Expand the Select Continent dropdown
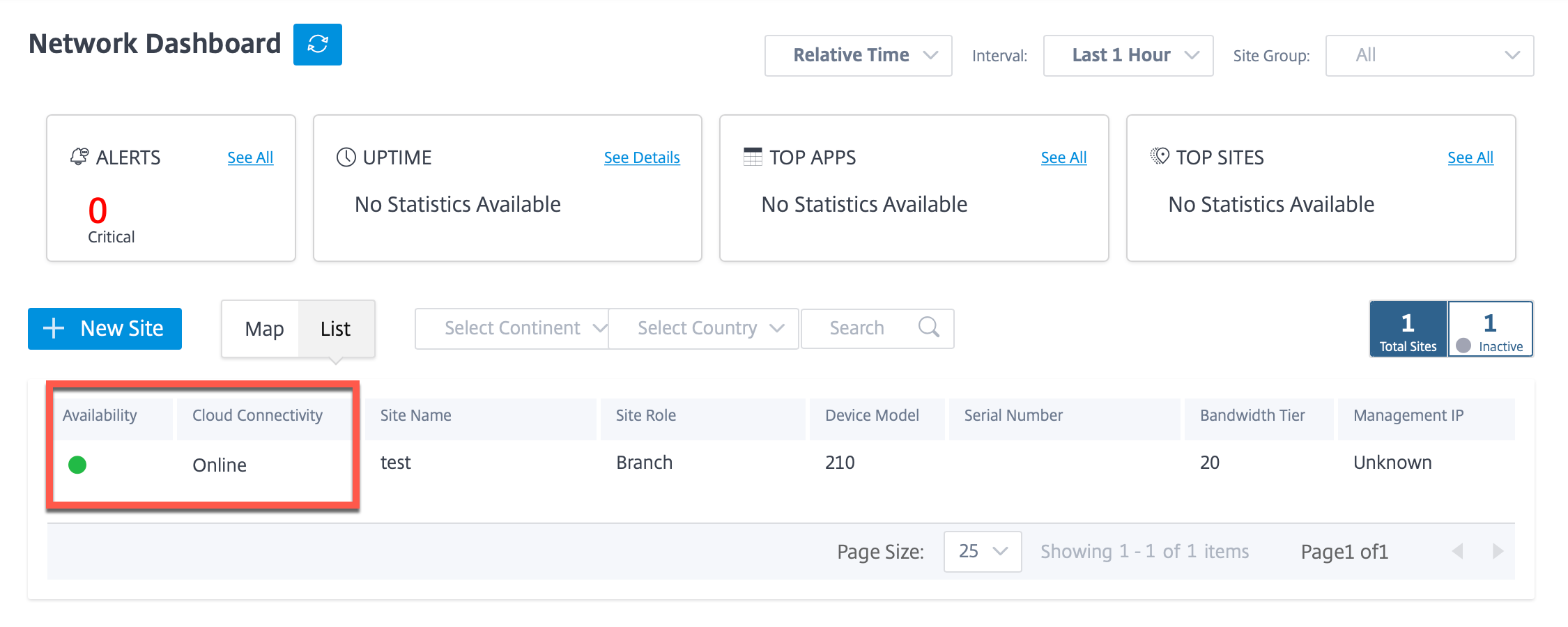Viewport: 1568px width, 627px height. [512, 329]
